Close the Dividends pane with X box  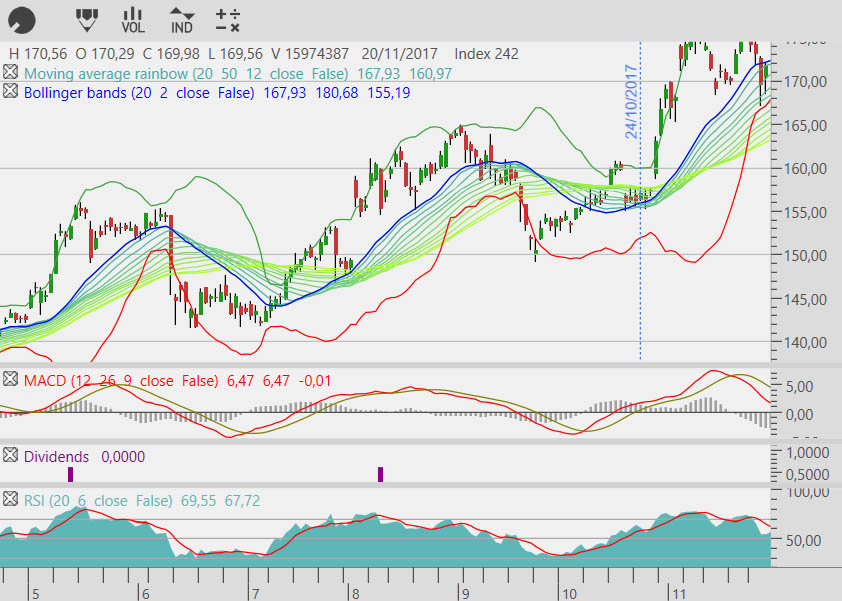pos(10,456)
